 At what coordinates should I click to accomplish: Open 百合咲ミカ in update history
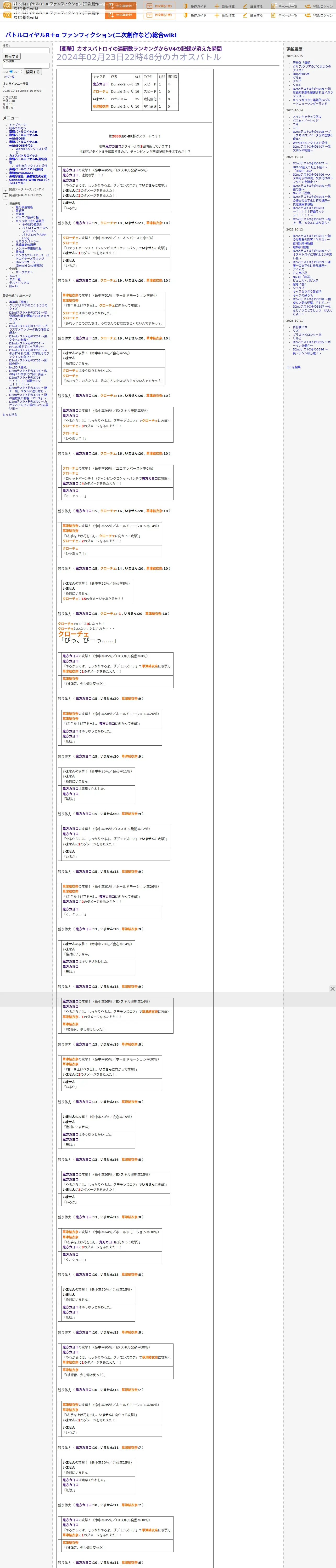click(x=300, y=327)
